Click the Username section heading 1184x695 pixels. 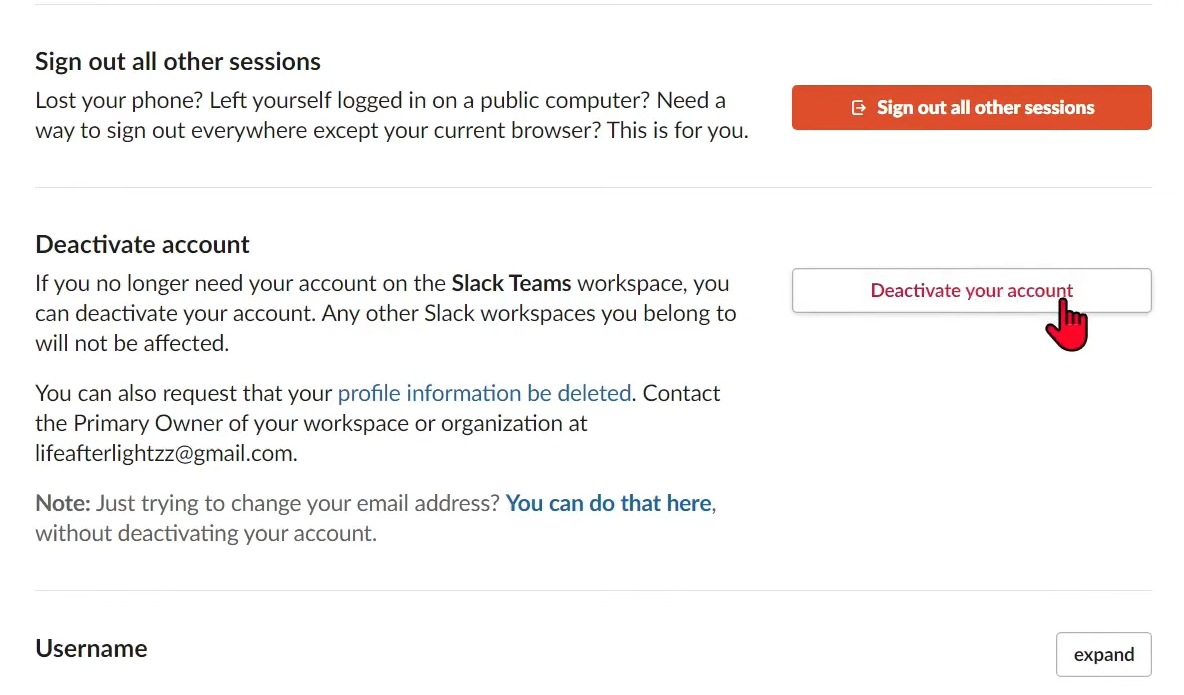click(91, 649)
